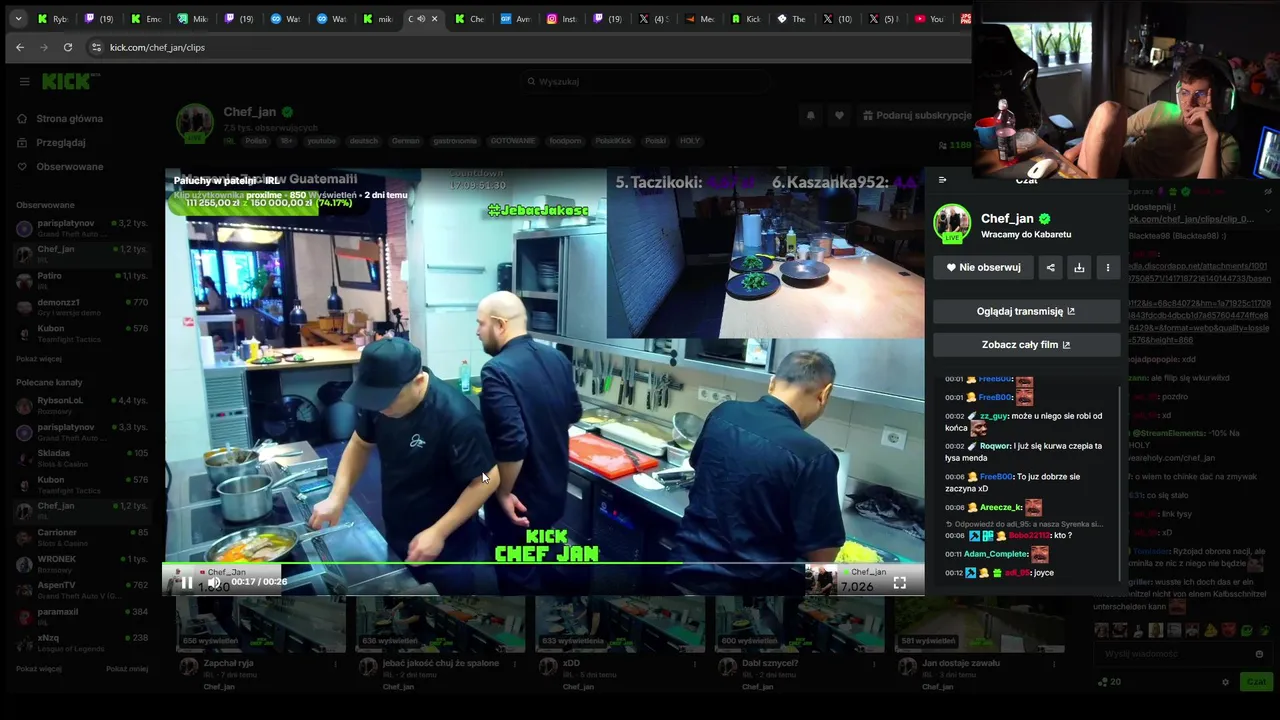The width and height of the screenshot is (1280, 720).
Task: Enter fullscreen mode for the clip
Action: [900, 583]
